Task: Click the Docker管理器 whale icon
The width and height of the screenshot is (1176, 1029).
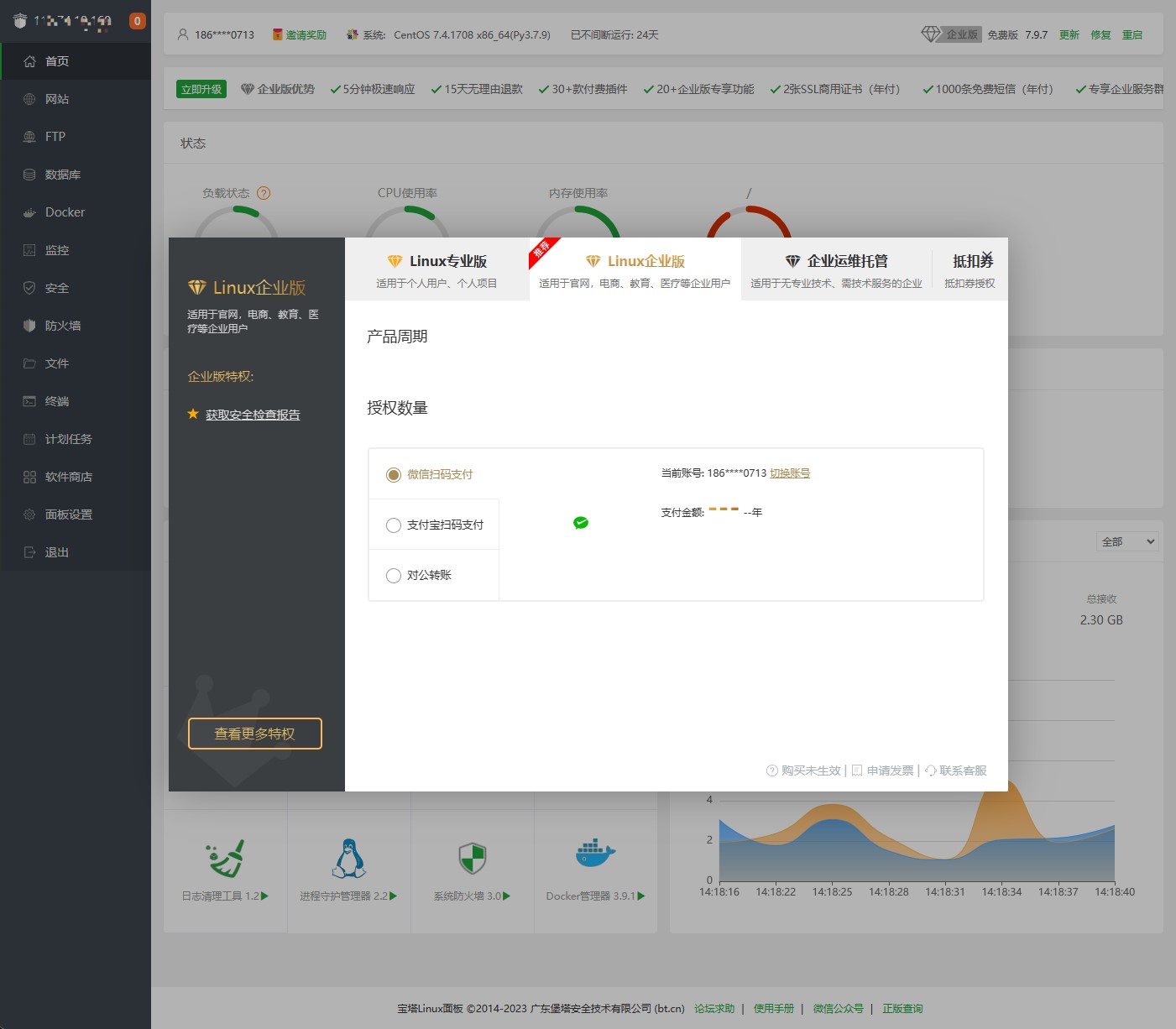Action: [x=595, y=854]
